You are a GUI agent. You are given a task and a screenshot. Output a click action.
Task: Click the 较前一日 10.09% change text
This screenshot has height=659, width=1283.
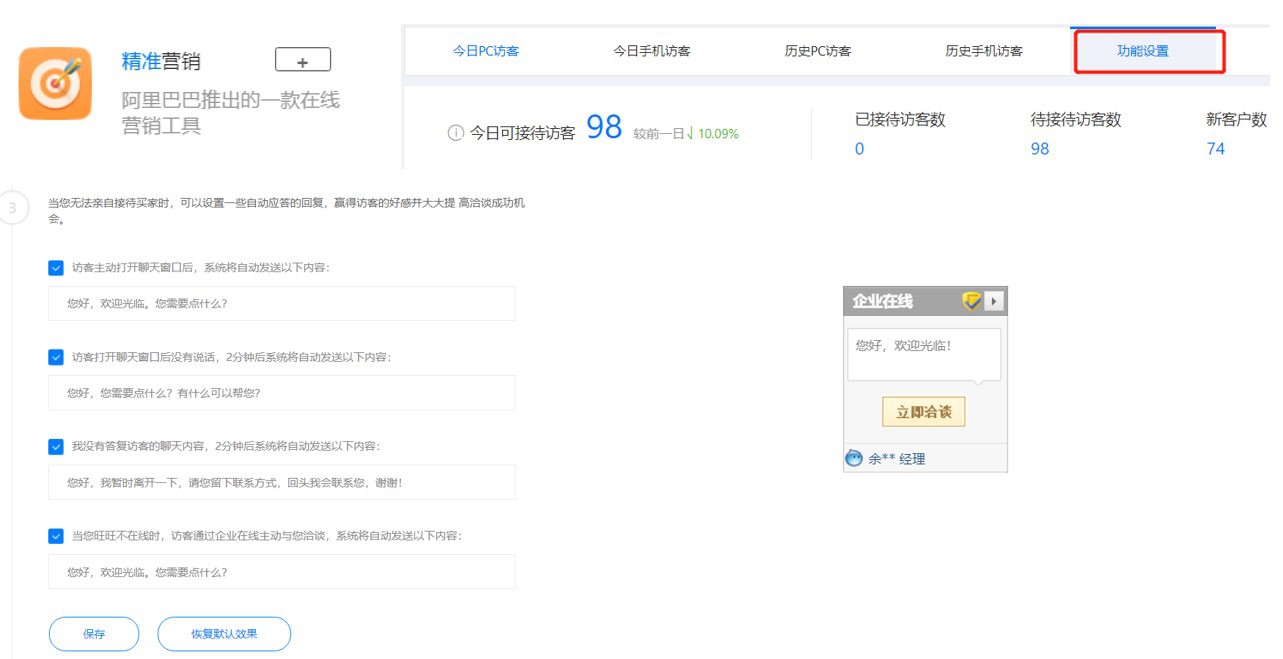[x=686, y=134]
